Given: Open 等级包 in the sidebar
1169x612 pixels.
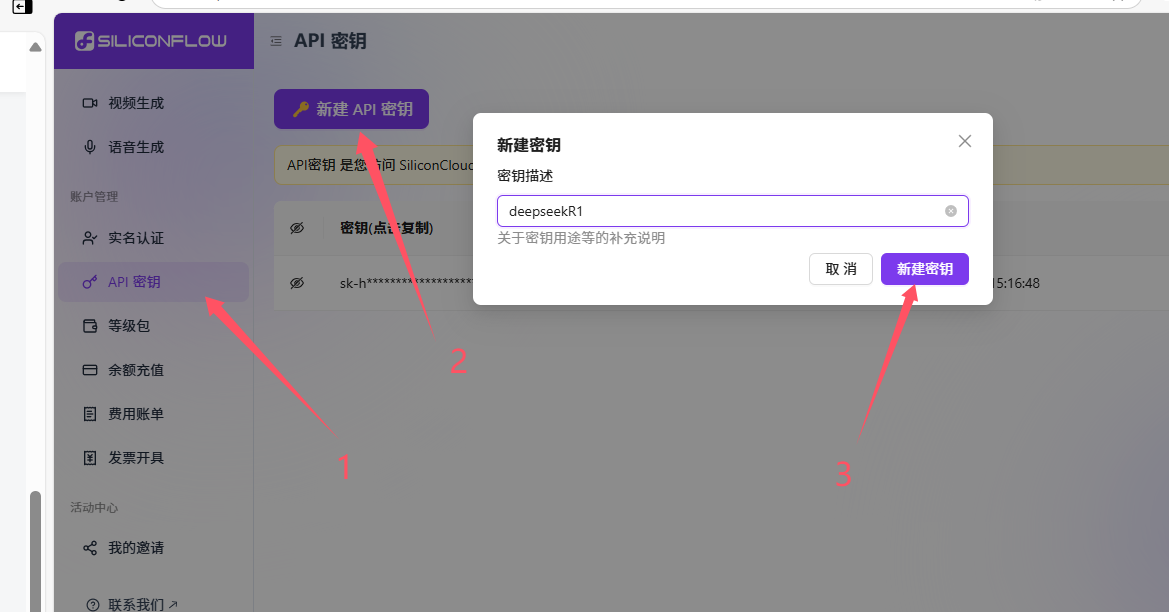Looking at the screenshot, I should [x=154, y=326].
